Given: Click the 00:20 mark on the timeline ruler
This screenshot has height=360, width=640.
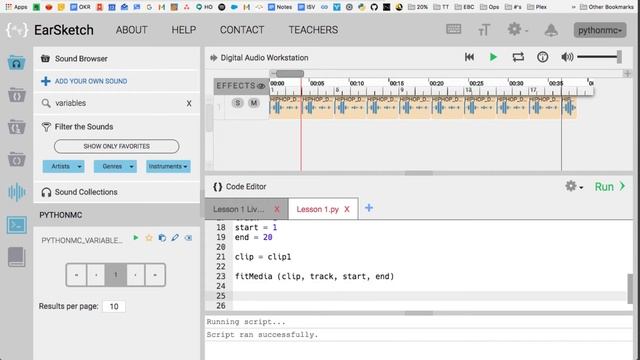Looking at the screenshot, I should tap(436, 83).
